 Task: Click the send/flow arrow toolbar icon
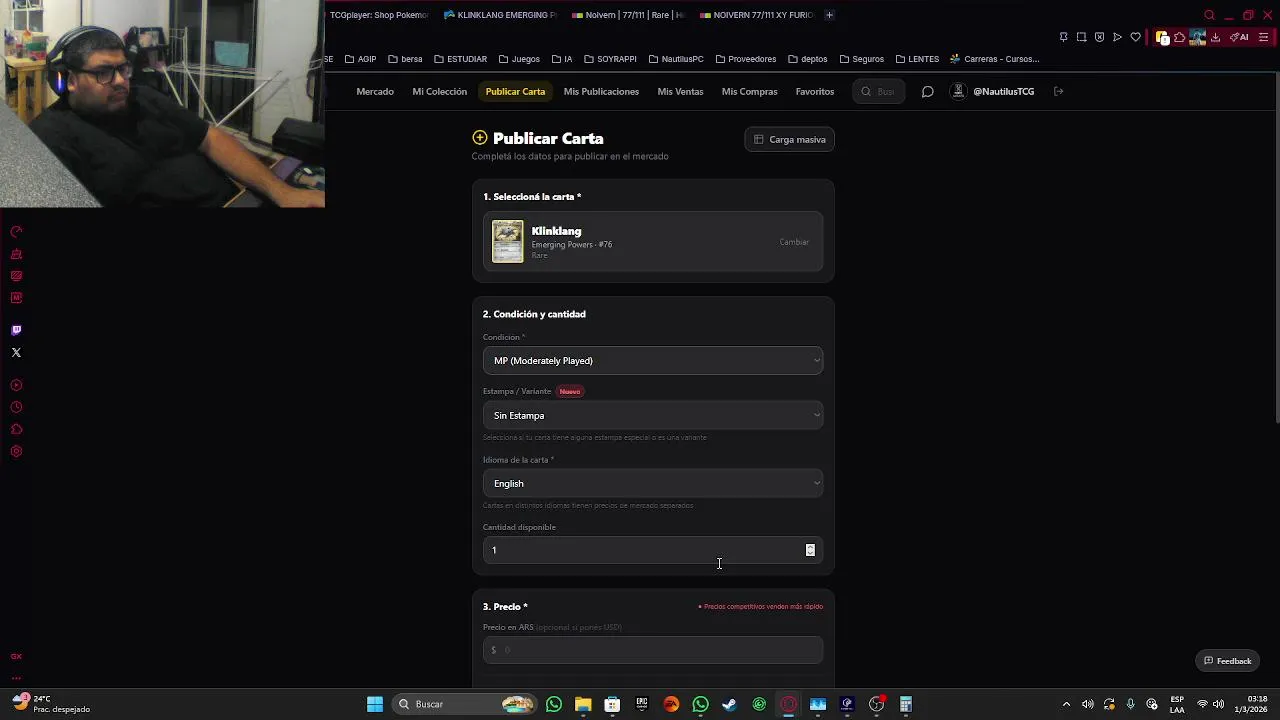1117,37
